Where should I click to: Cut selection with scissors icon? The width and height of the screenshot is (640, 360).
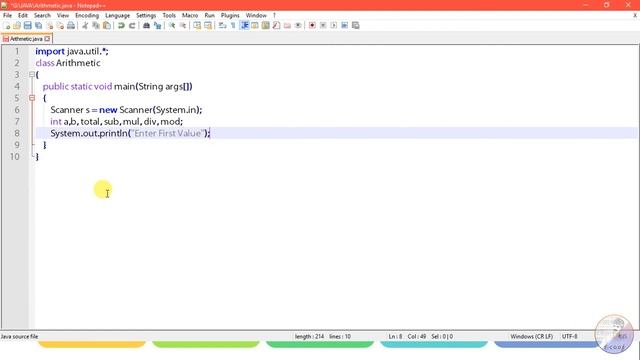(85, 26)
